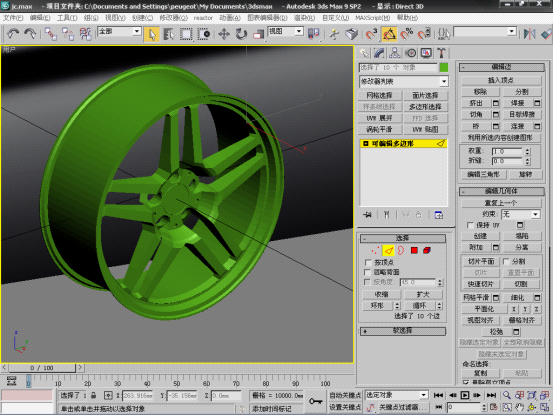Activate the Edge sub-object selection icon
The height and width of the screenshot is (415, 553).
[388, 250]
